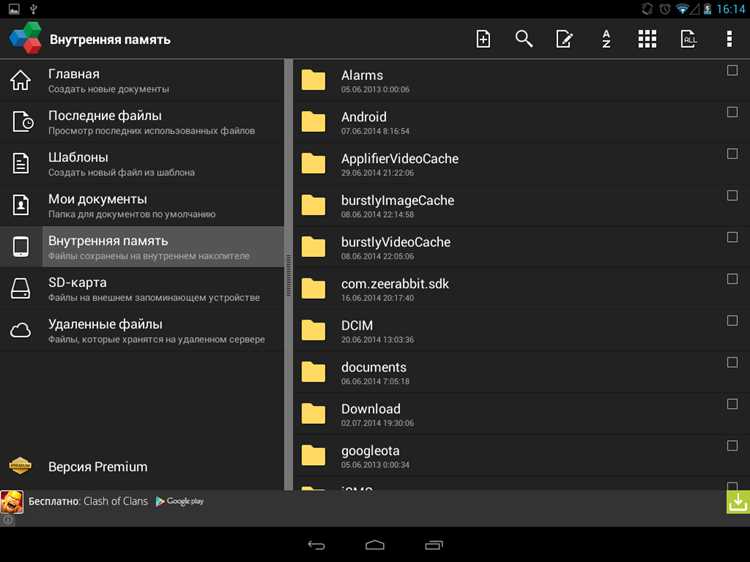This screenshot has height=562, width=750.
Task: Tap the Android back navigation button
Action: coord(316,545)
